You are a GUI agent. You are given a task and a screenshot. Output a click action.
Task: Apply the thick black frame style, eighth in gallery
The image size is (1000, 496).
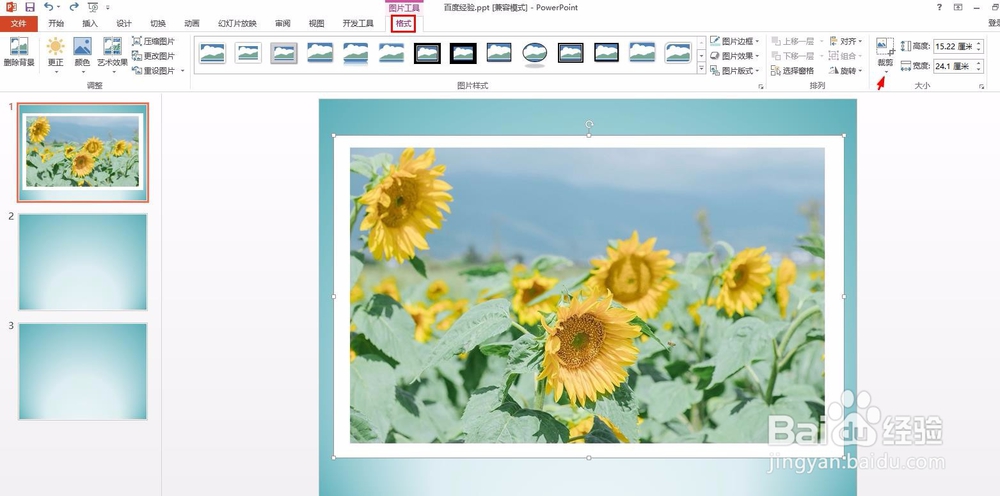(463, 53)
